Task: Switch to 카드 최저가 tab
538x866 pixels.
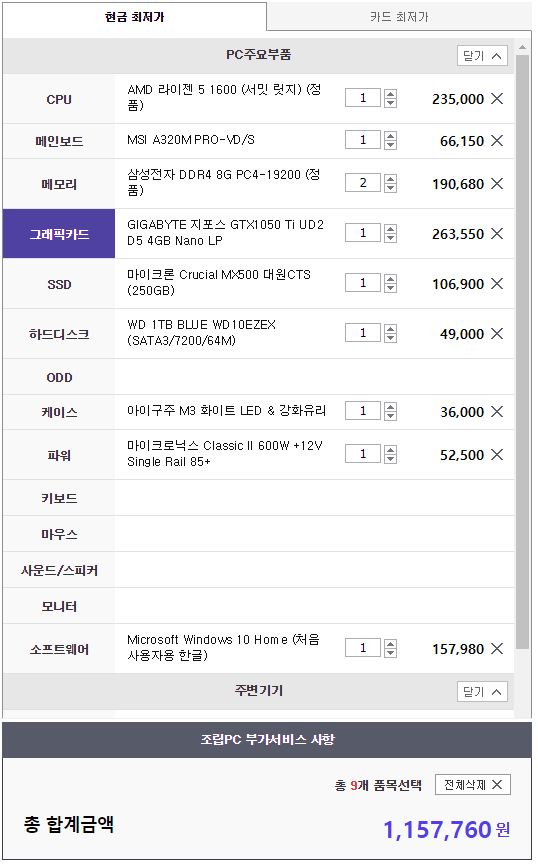Action: [x=399, y=17]
